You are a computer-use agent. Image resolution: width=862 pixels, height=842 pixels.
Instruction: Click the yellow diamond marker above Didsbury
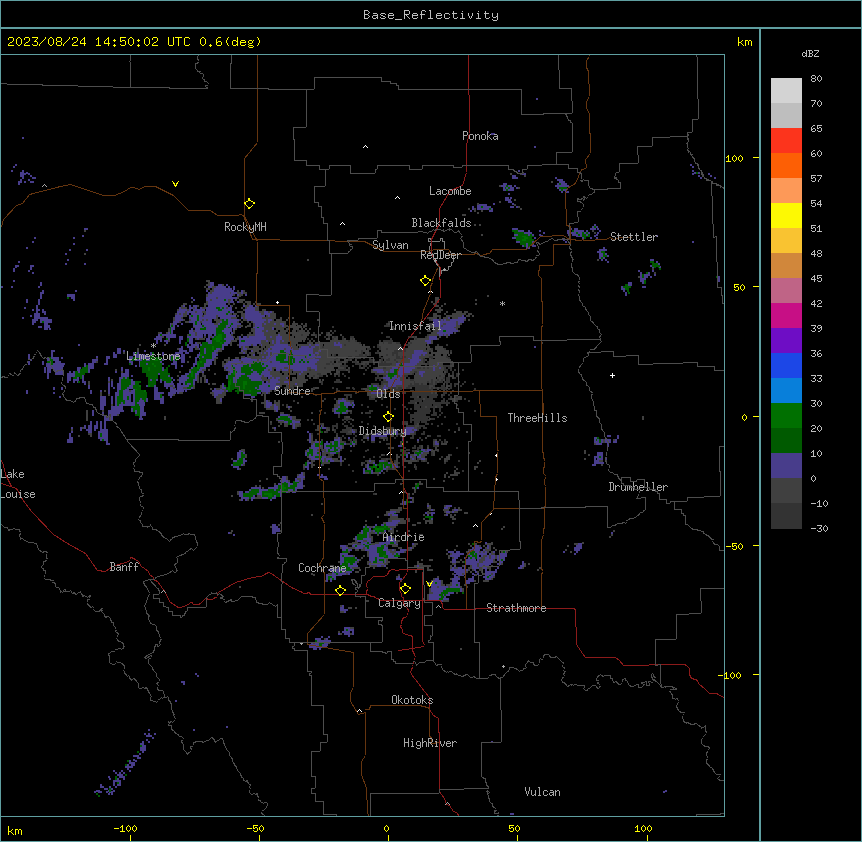(x=388, y=416)
